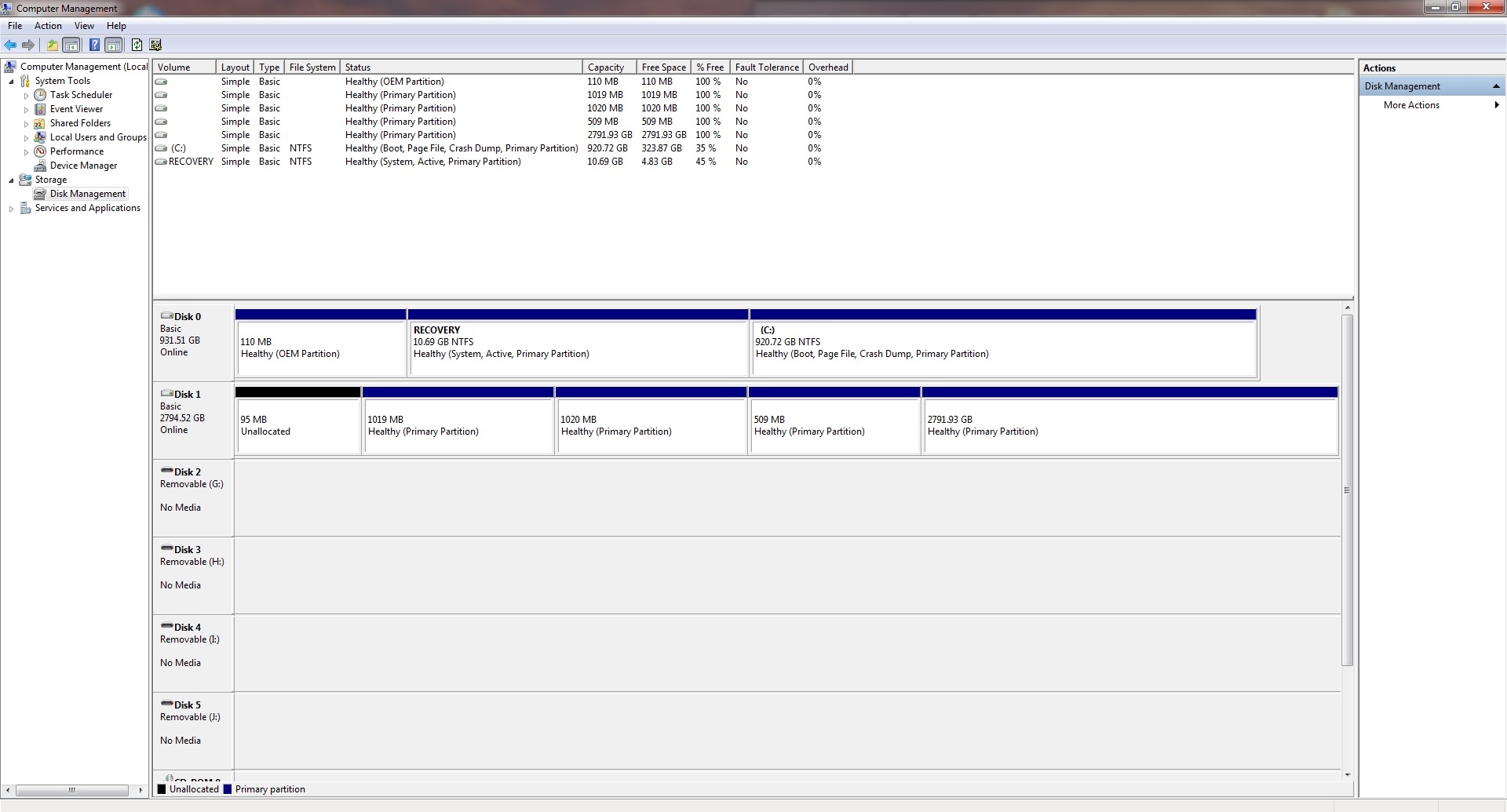Sort by the Capacity column header
The width and height of the screenshot is (1507, 812).
point(609,67)
